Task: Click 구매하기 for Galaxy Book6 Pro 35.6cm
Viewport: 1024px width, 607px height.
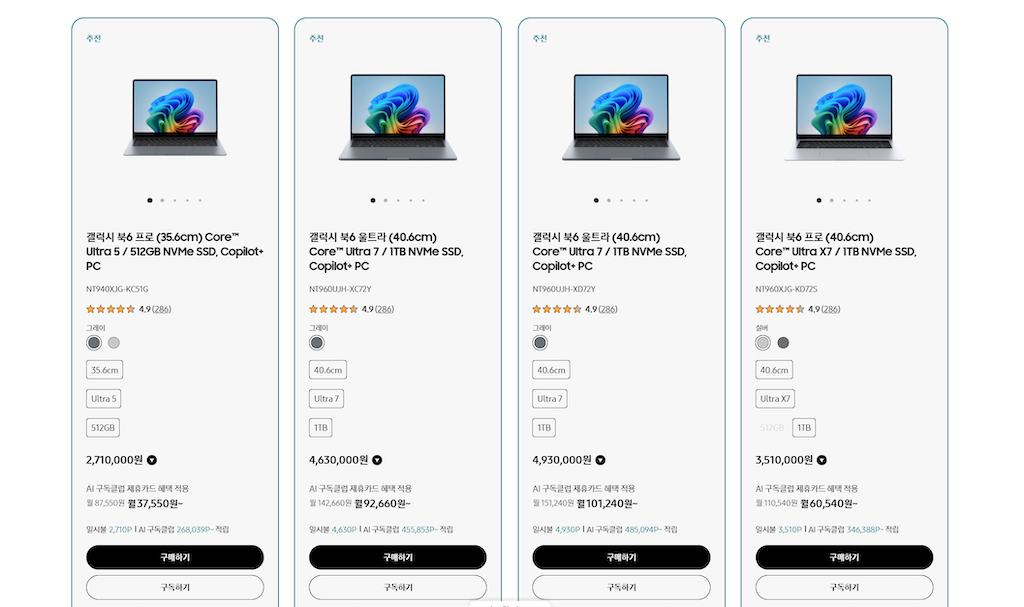Action: 175,557
